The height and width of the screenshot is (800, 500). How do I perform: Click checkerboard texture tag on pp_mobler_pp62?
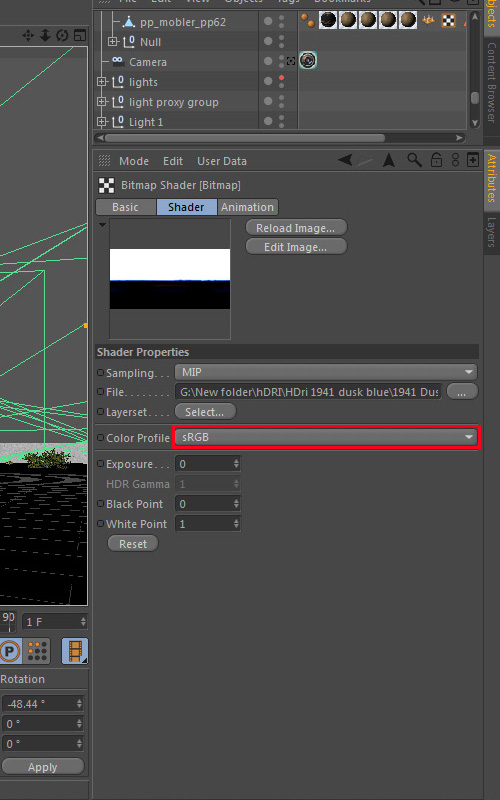[448, 20]
